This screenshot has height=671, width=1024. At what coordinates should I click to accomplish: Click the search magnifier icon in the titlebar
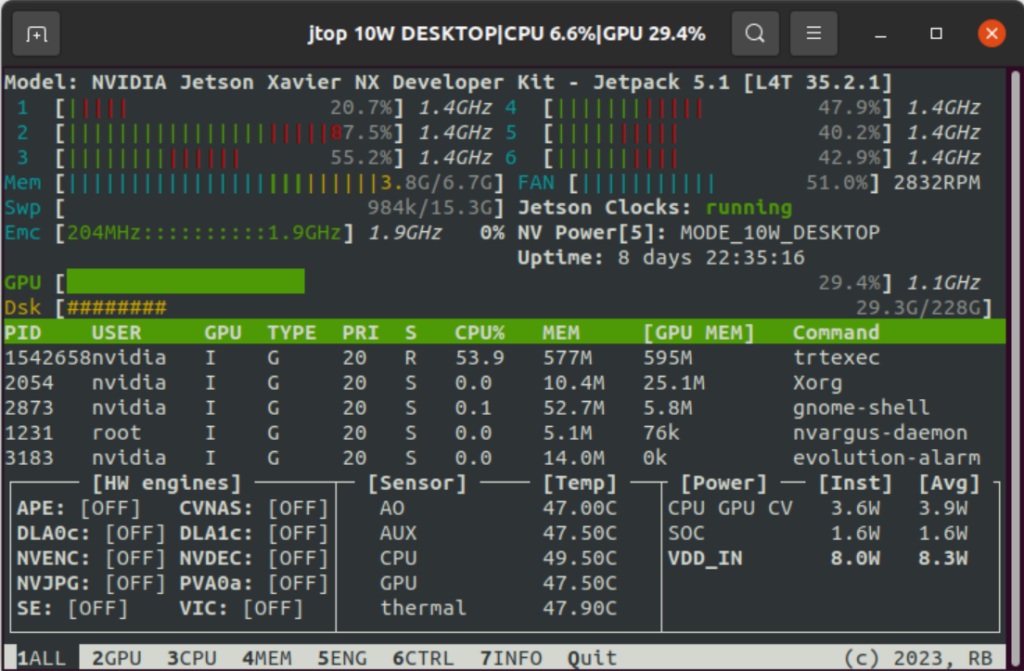point(755,33)
